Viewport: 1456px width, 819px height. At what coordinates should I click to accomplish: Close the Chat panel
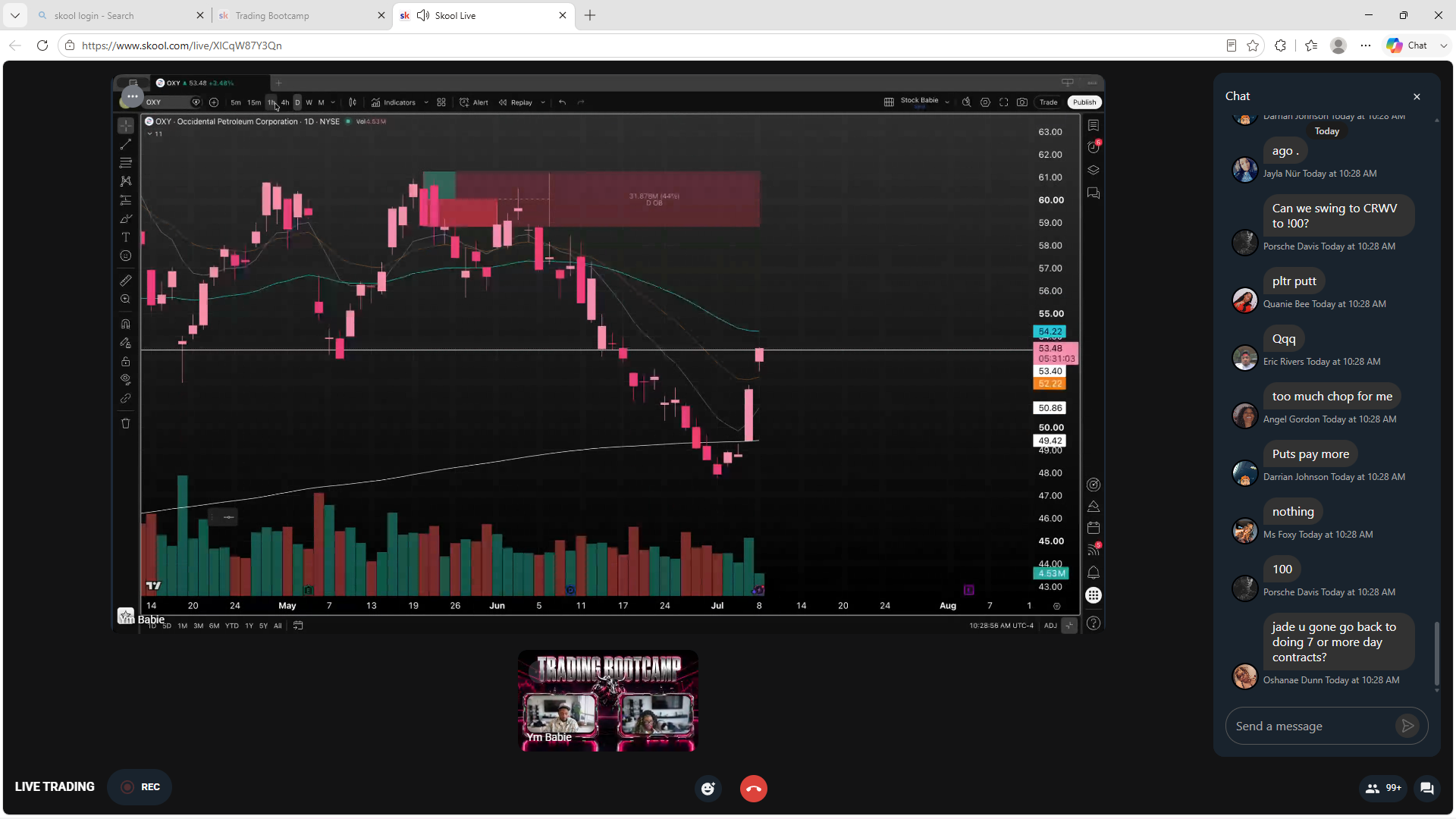click(1417, 96)
